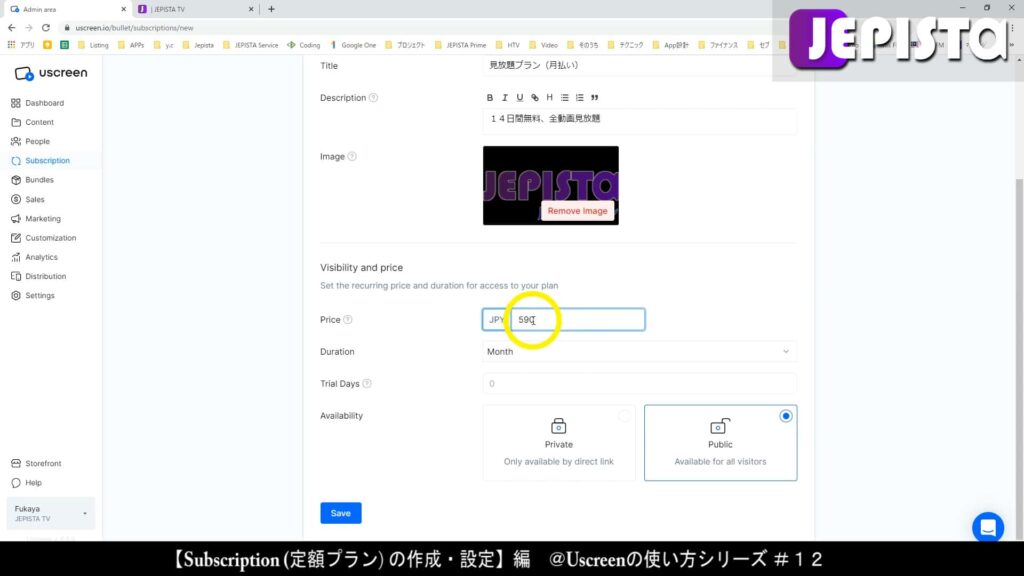Reload the current browser page
The height and width of the screenshot is (576, 1024).
tap(46, 28)
